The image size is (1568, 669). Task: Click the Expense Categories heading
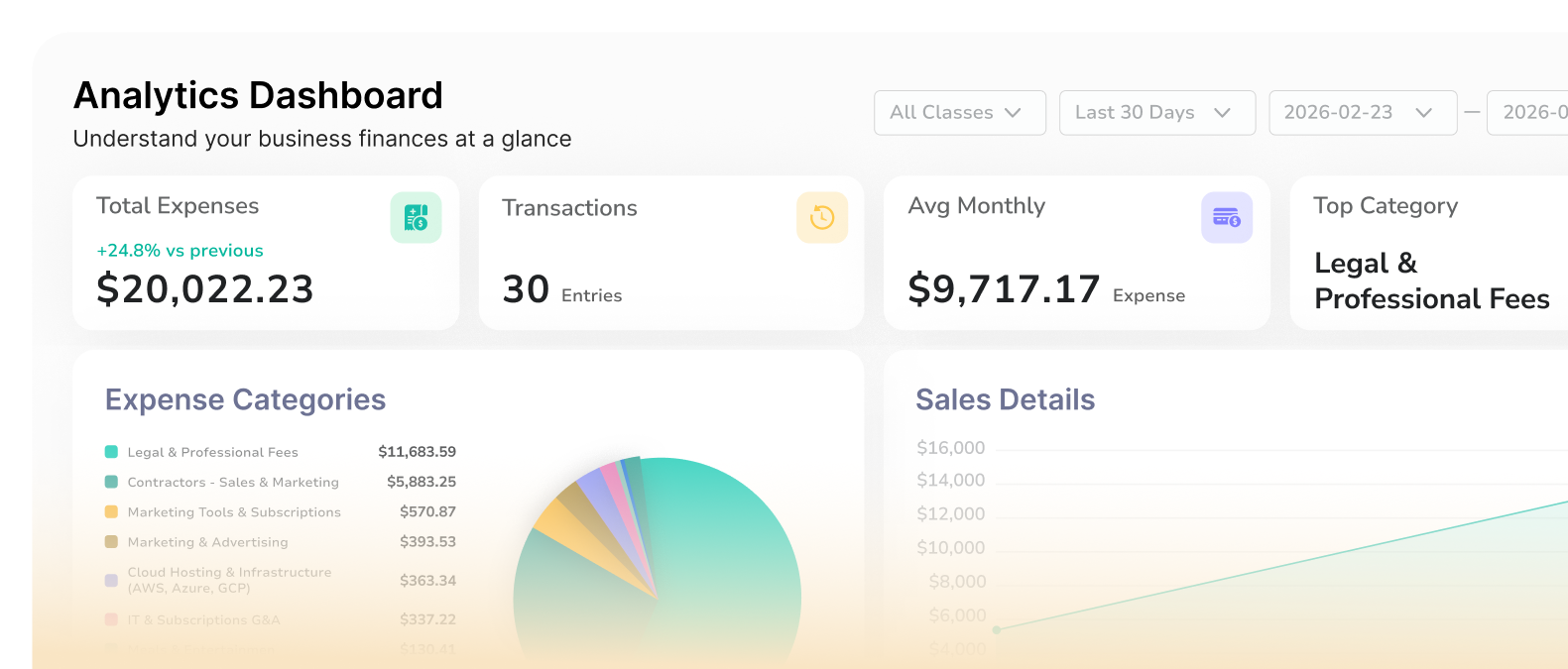[245, 399]
